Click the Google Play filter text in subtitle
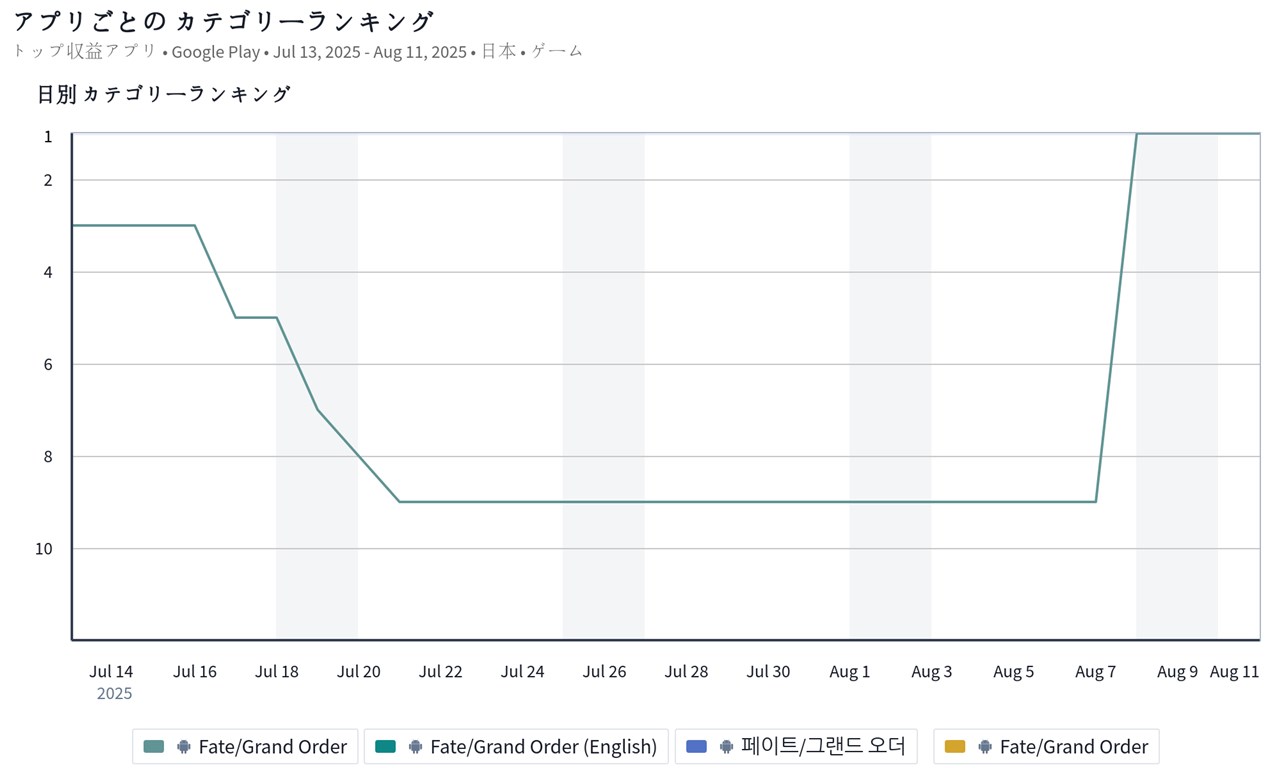1280x768 pixels. click(215, 52)
